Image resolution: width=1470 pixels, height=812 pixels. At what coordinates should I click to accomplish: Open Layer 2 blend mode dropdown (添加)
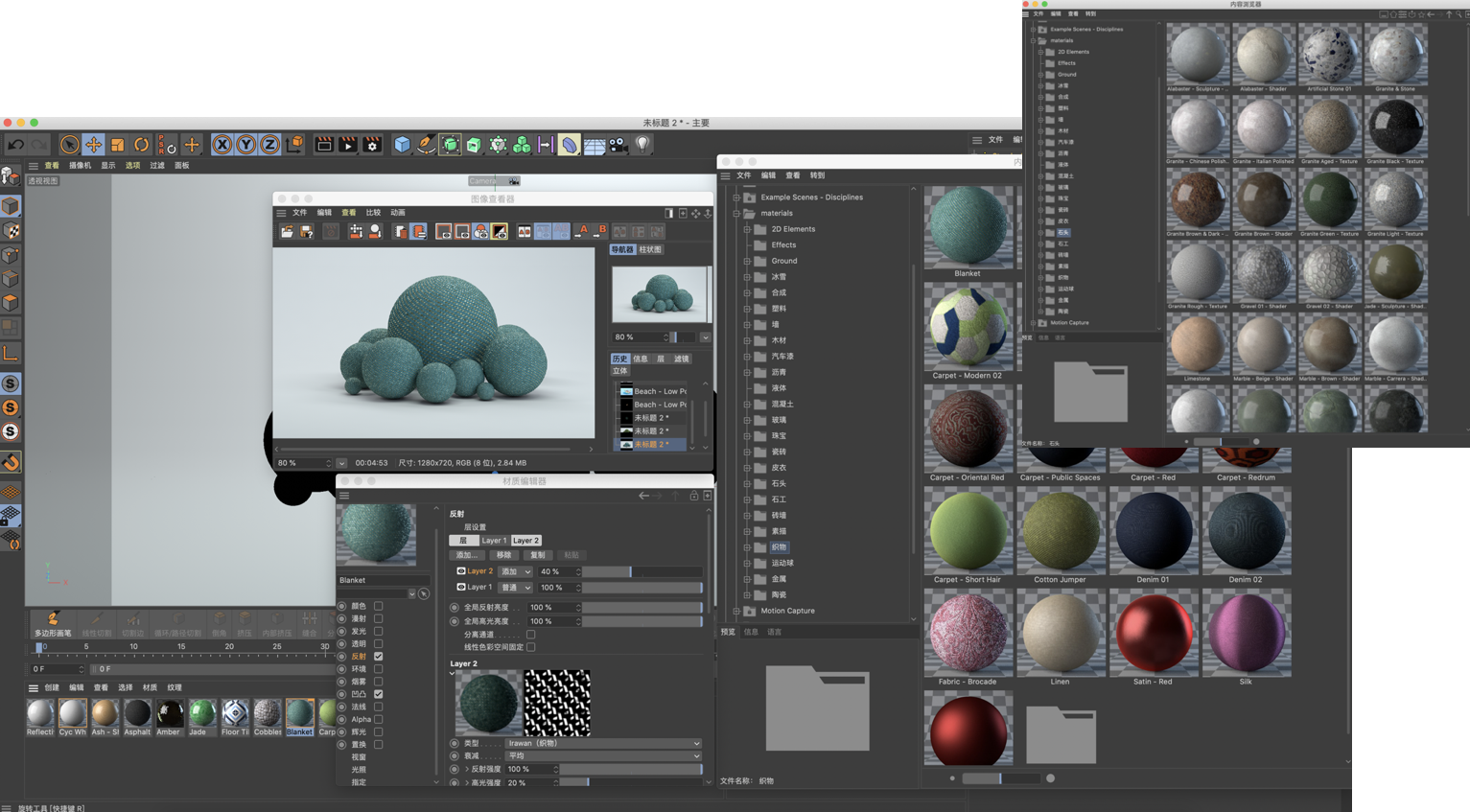(x=516, y=571)
